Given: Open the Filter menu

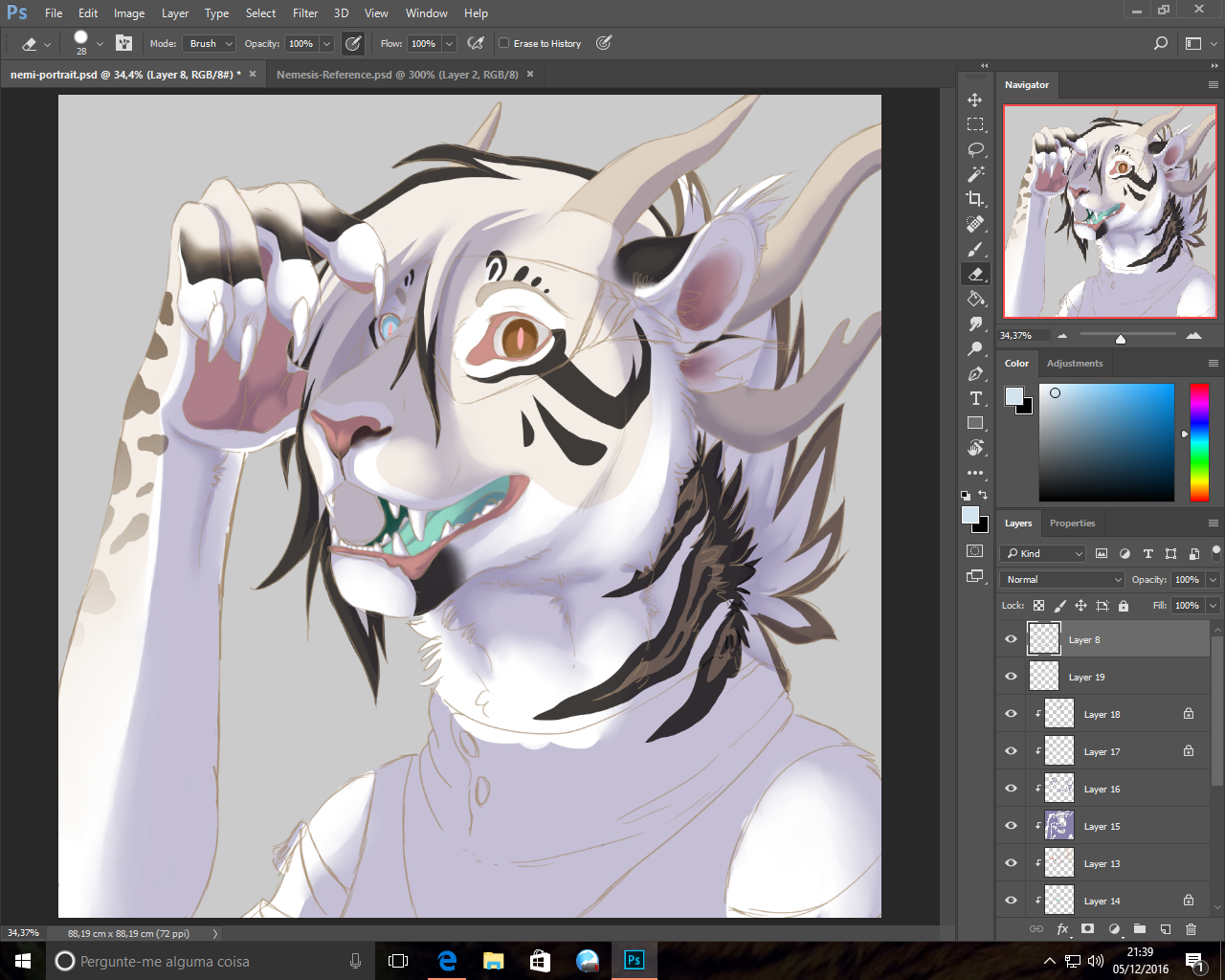Looking at the screenshot, I should tap(305, 13).
